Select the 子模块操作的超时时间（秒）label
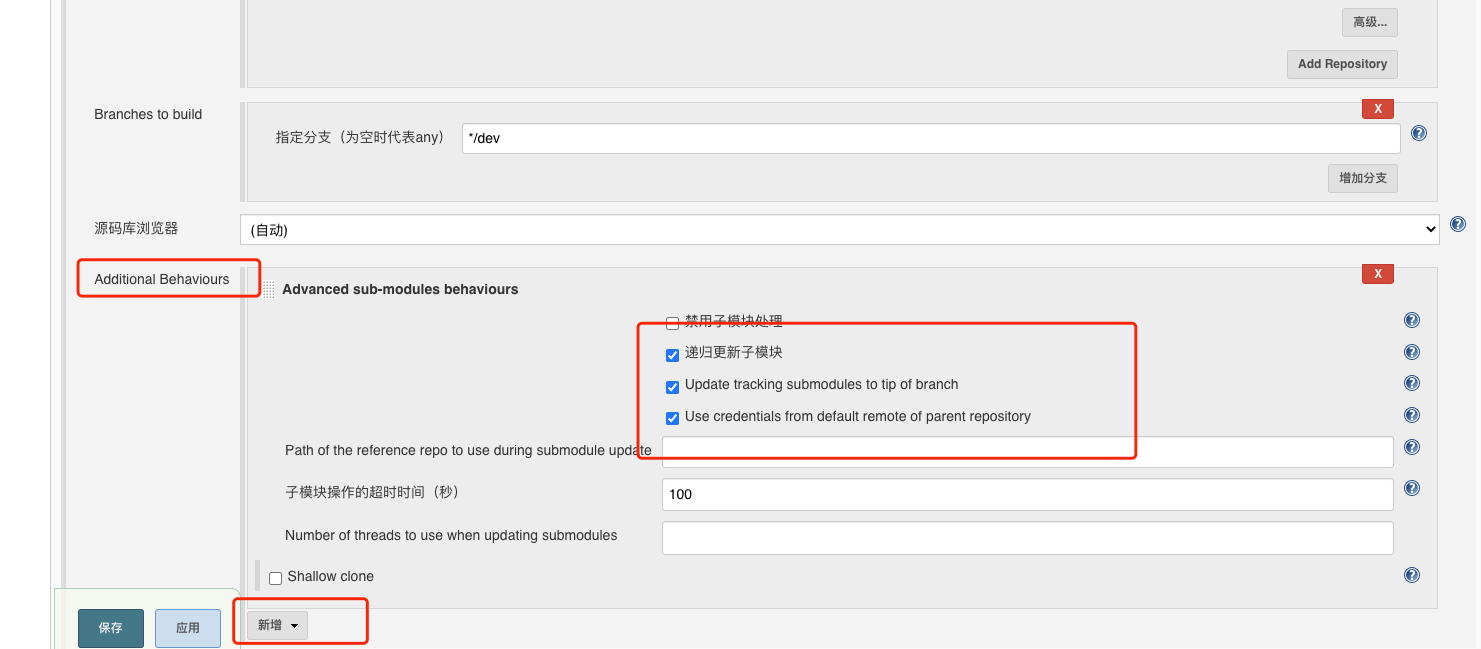This screenshot has height=649, width=1481. pos(372,492)
